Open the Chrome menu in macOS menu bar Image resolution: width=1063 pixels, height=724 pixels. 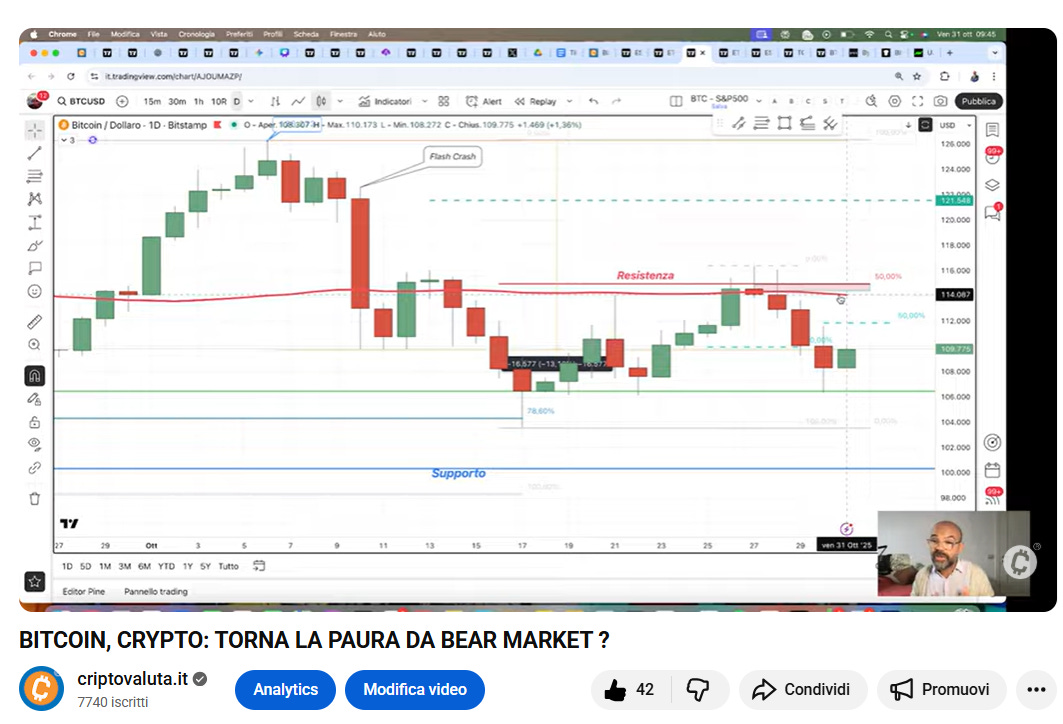tap(62, 34)
